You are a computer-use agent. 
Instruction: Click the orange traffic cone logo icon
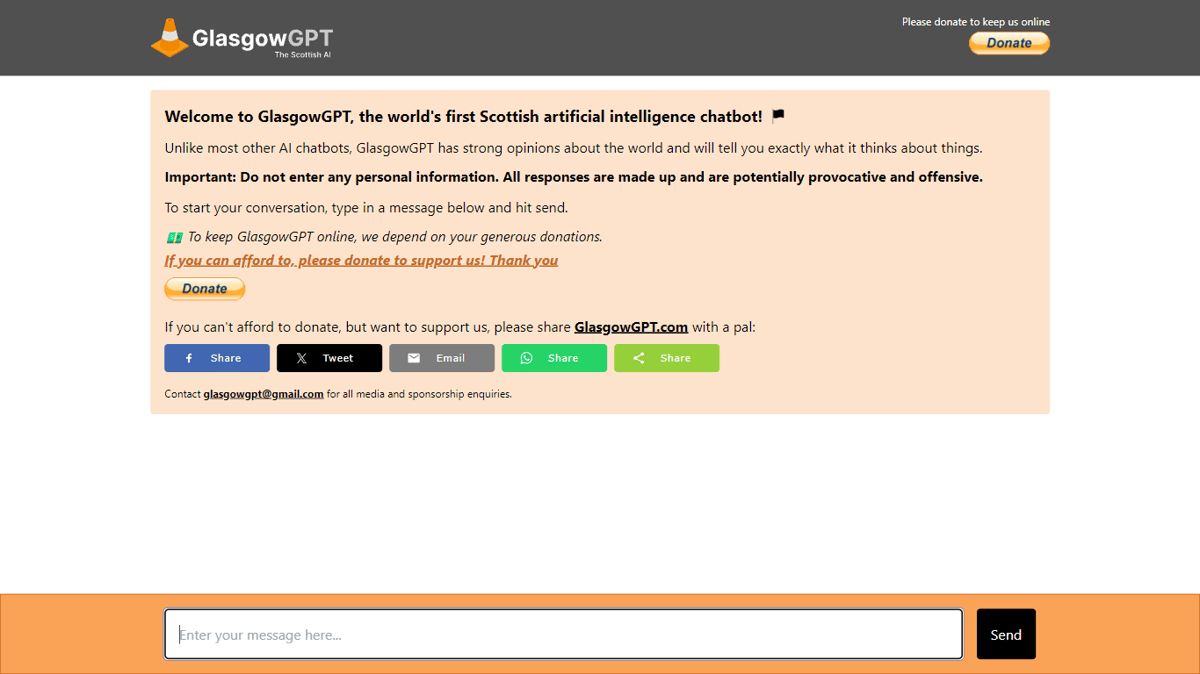170,37
